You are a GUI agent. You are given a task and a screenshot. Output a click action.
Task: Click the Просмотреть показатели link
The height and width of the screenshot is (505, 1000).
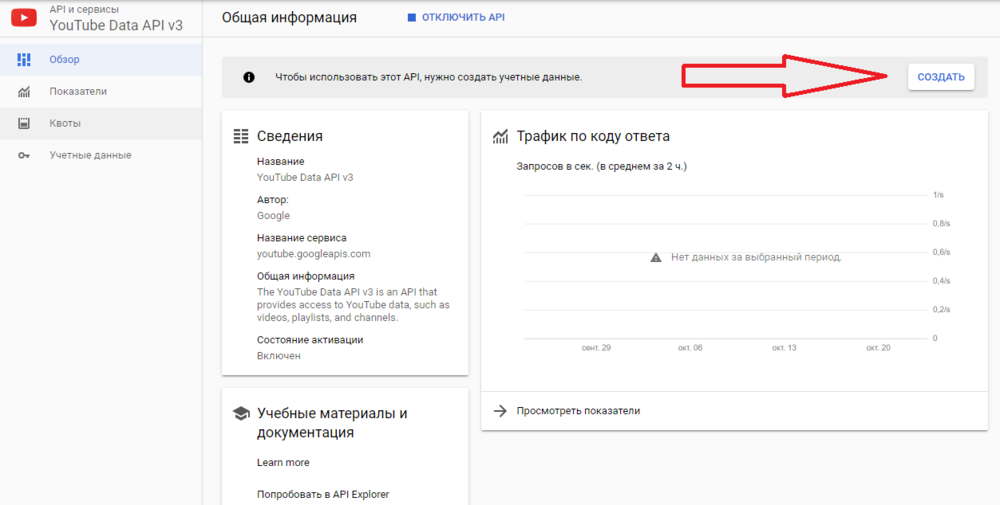[578, 411]
